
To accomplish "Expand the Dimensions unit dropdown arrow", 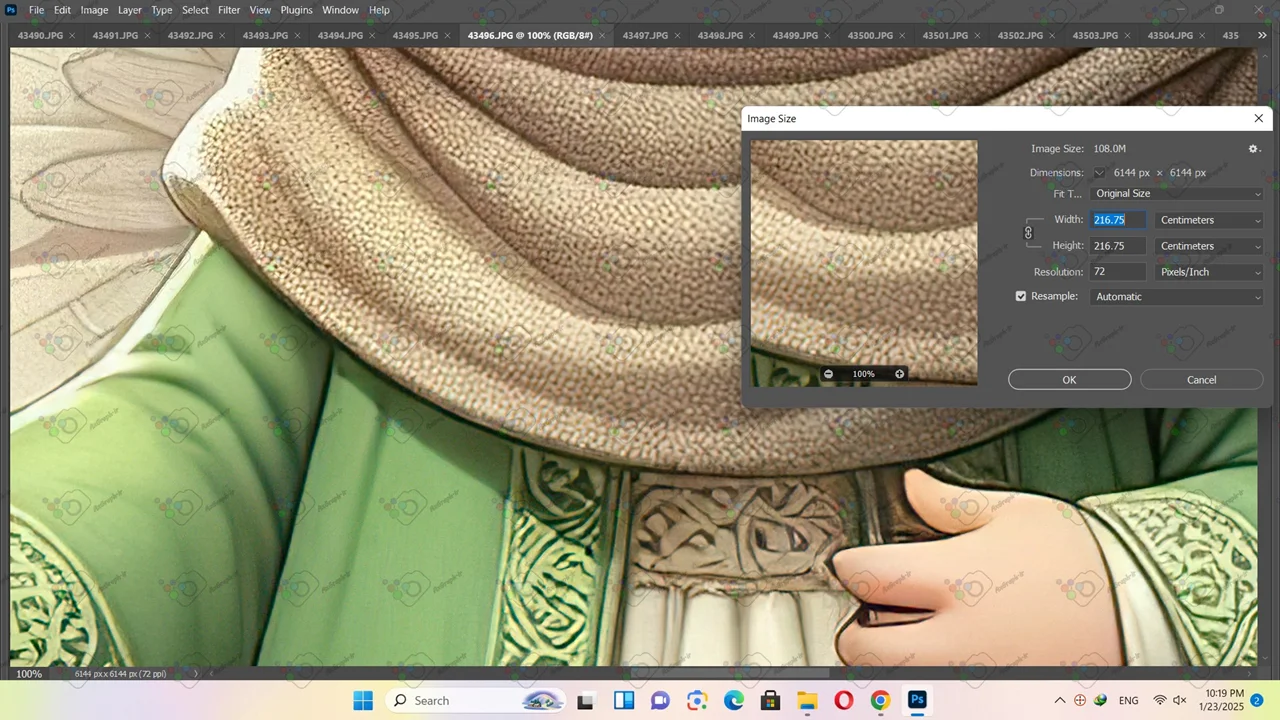I will coord(1099,173).
